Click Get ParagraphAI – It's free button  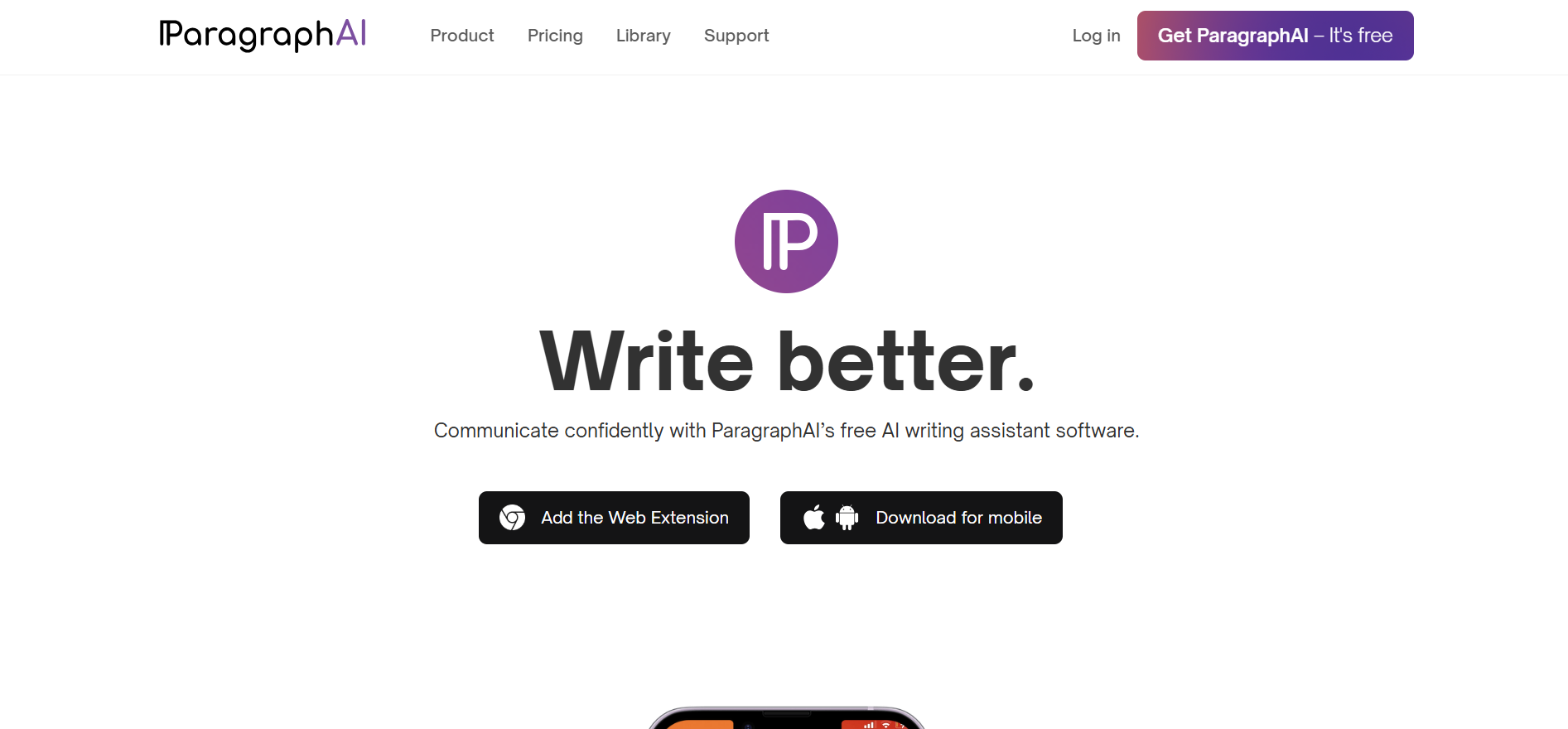pyautogui.click(x=1275, y=36)
